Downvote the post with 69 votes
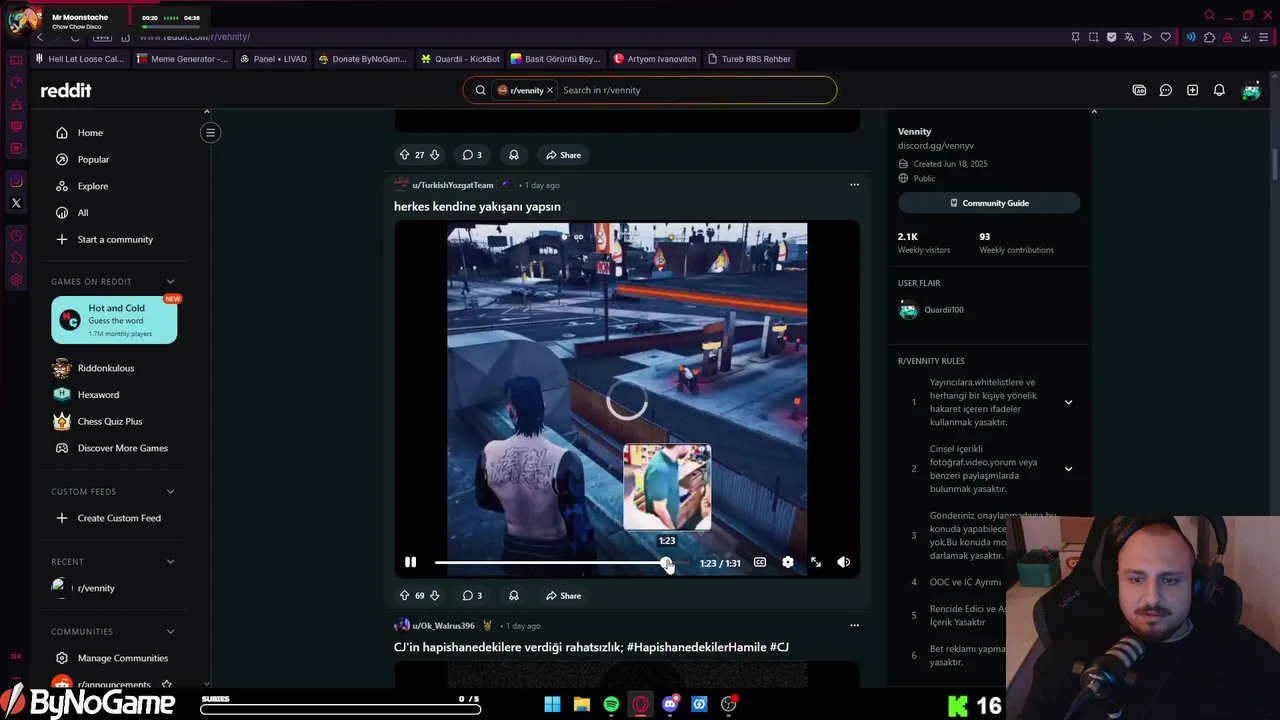 coord(434,595)
